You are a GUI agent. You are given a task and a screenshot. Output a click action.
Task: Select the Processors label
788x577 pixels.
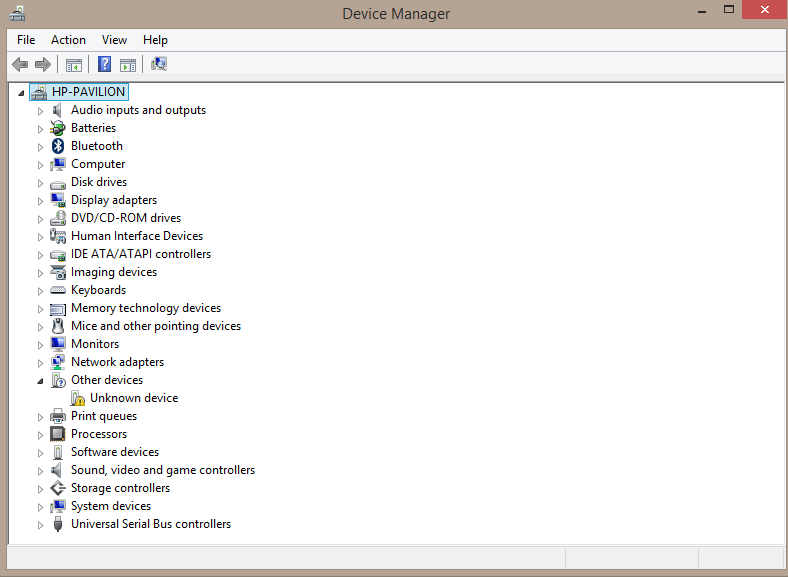point(99,434)
